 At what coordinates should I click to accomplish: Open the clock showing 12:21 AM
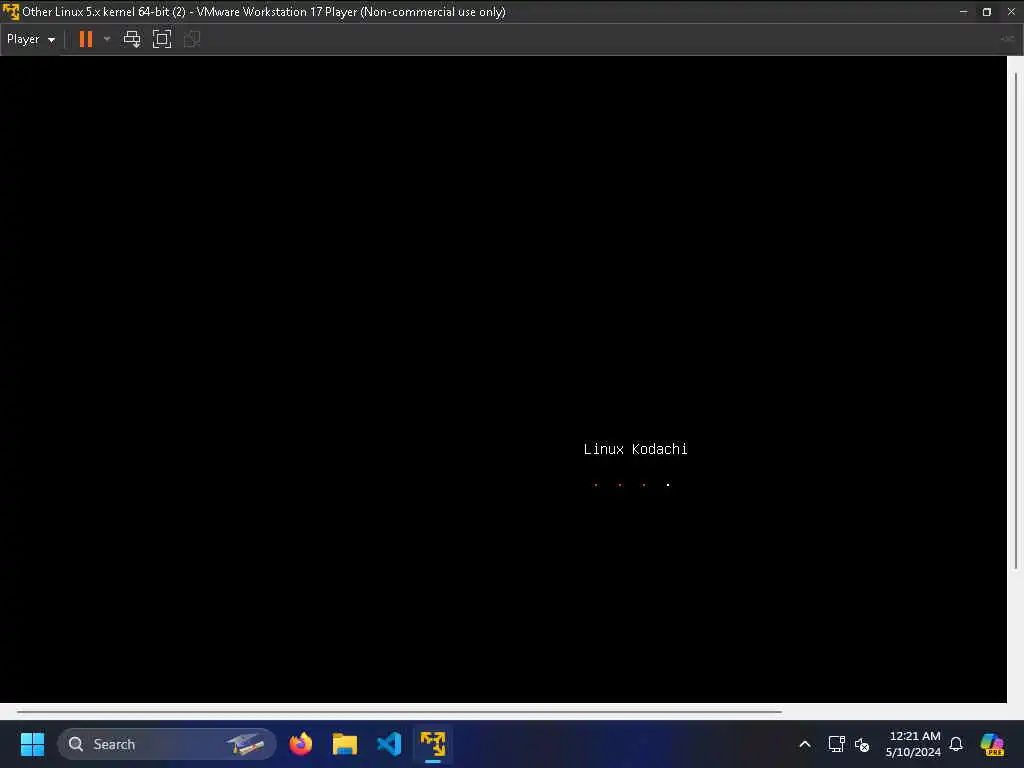pyautogui.click(x=913, y=744)
